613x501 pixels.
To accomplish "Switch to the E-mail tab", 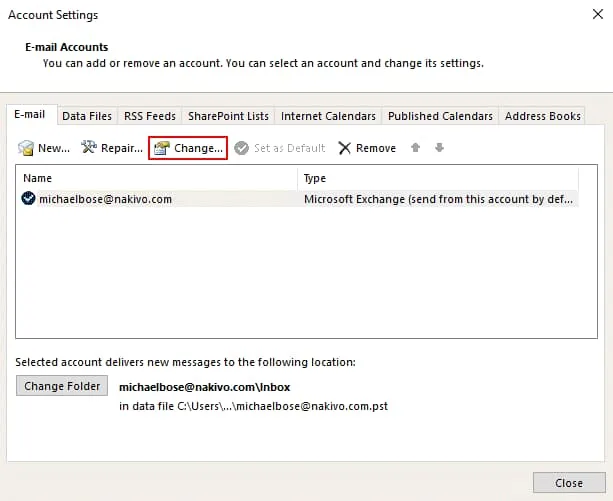I will pos(30,115).
